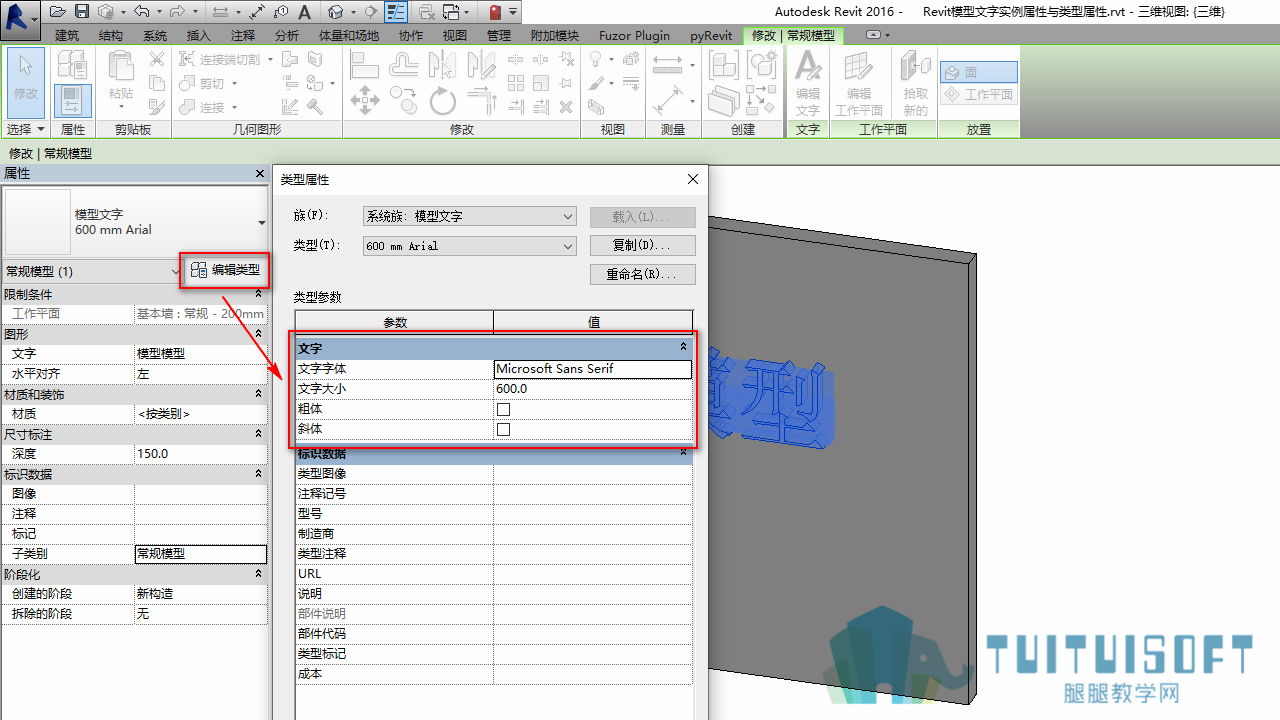Image resolution: width=1280 pixels, height=720 pixels.
Task: Toggle the Bold (粗体) checkbox
Action: pyautogui.click(x=504, y=409)
